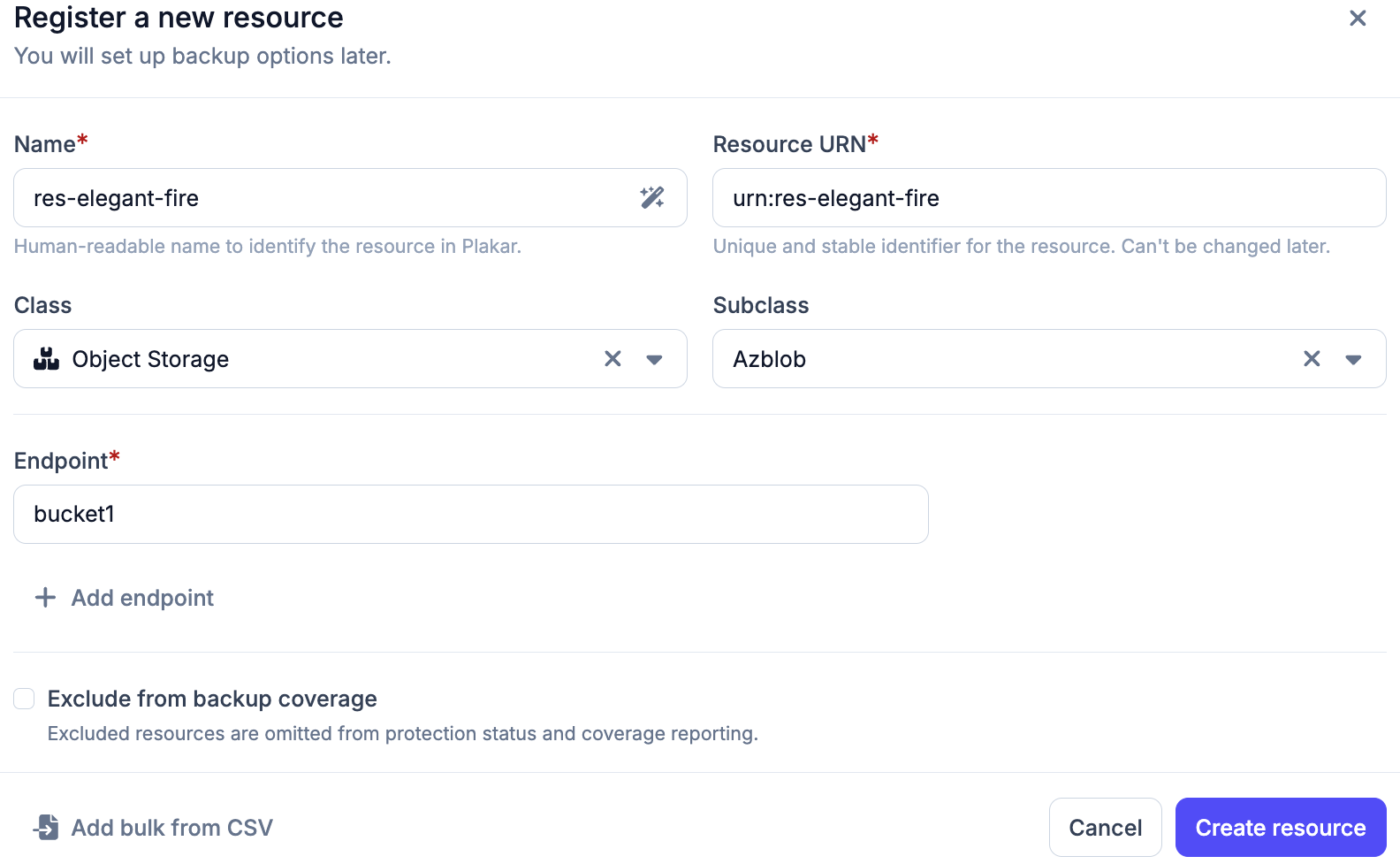Viewport: 1400px width, 864px height.
Task: Close the Register a new resource dialog
Action: click(1358, 18)
